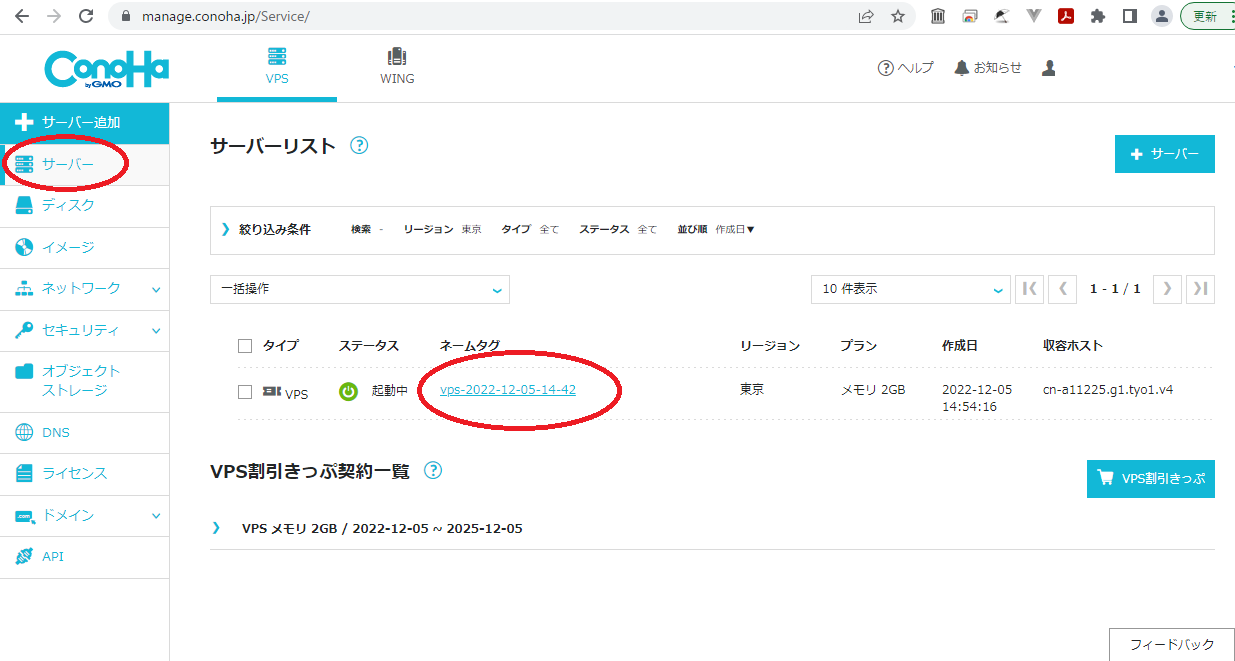1235x661 pixels.
Task: Open the vps-2022-12-05-14-42 server link
Action: 508,390
